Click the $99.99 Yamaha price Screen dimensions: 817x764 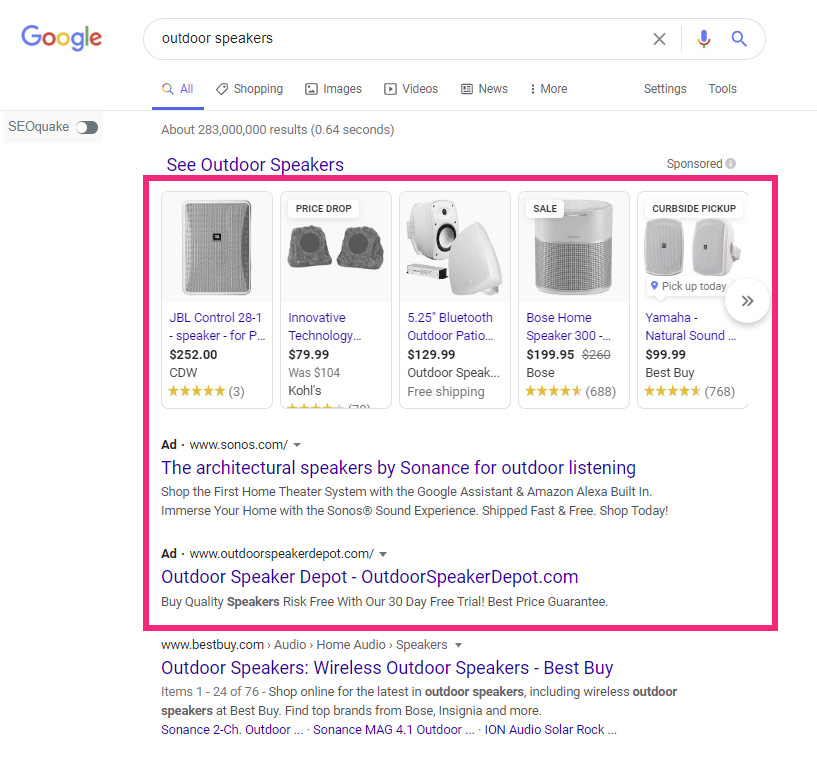(665, 355)
